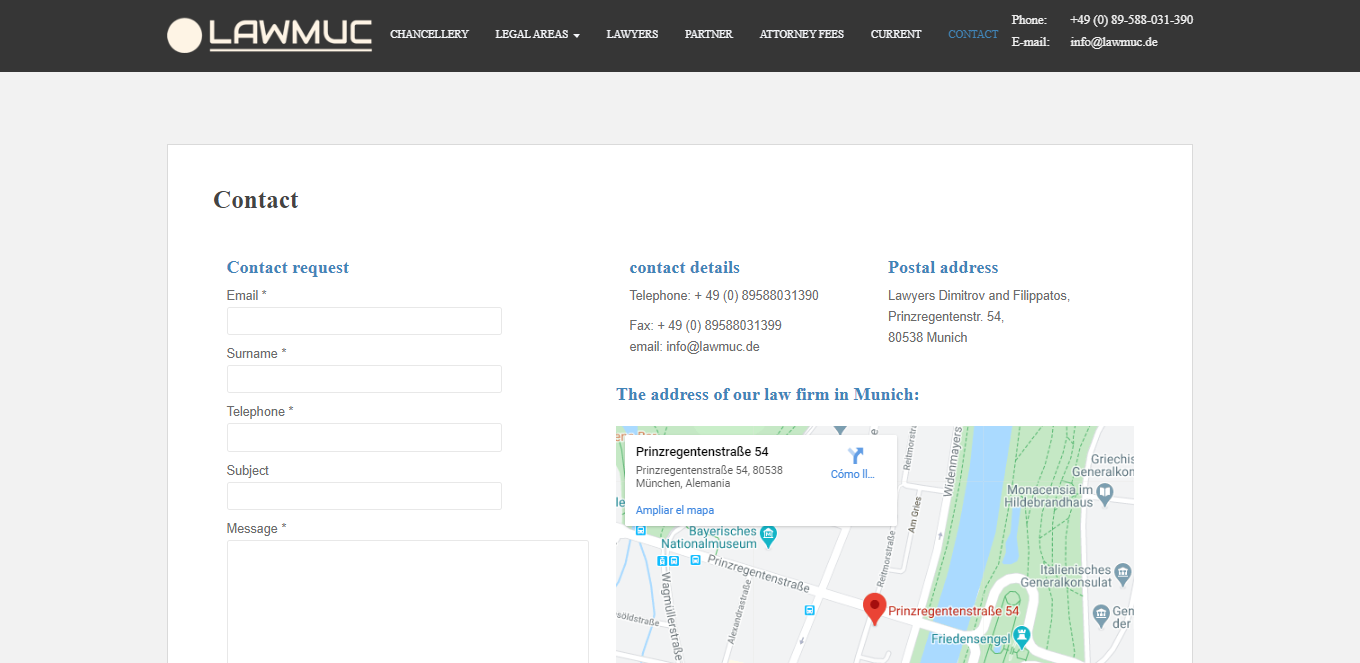Click the email info@lawmuc.de under contact details
This screenshot has width=1360, height=663.
coord(713,347)
